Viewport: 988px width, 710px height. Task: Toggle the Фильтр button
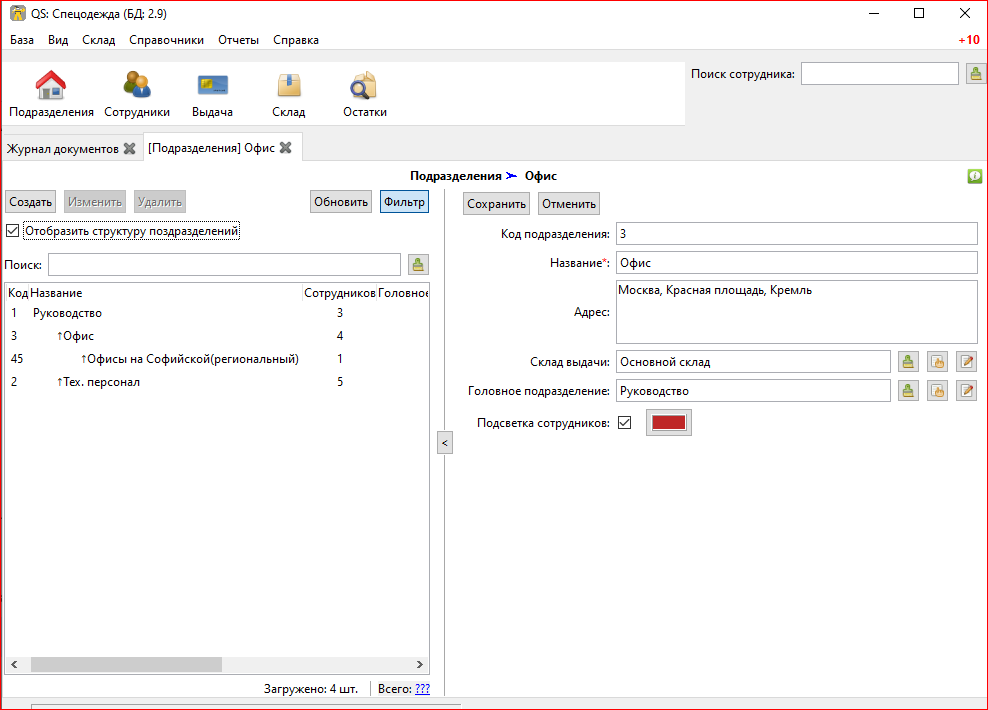[x=404, y=202]
